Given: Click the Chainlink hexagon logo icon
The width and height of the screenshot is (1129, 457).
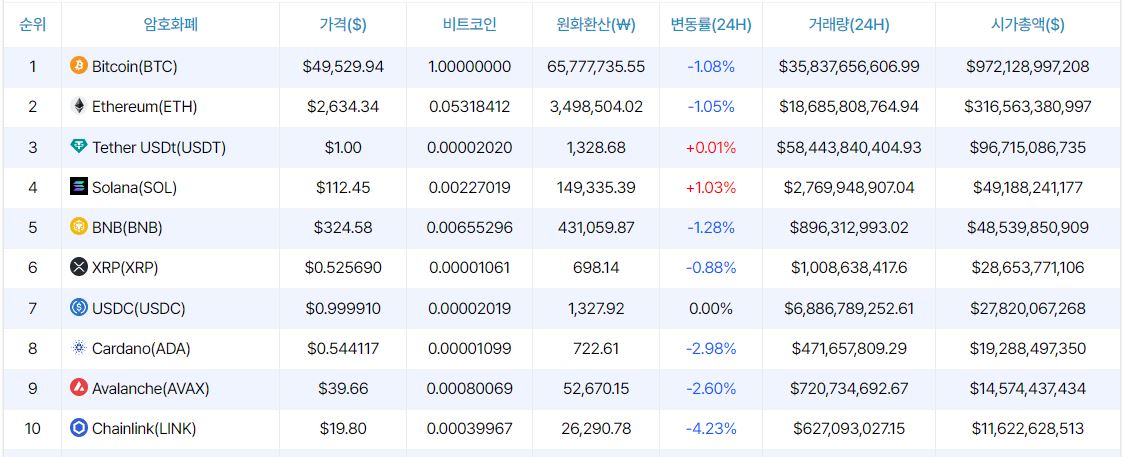Looking at the screenshot, I should (78, 428).
